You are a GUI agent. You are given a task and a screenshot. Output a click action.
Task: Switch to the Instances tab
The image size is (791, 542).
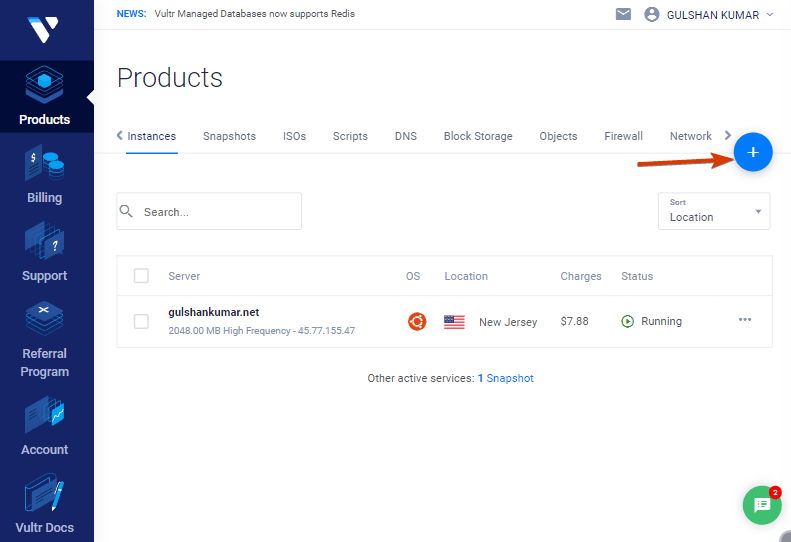(151, 136)
